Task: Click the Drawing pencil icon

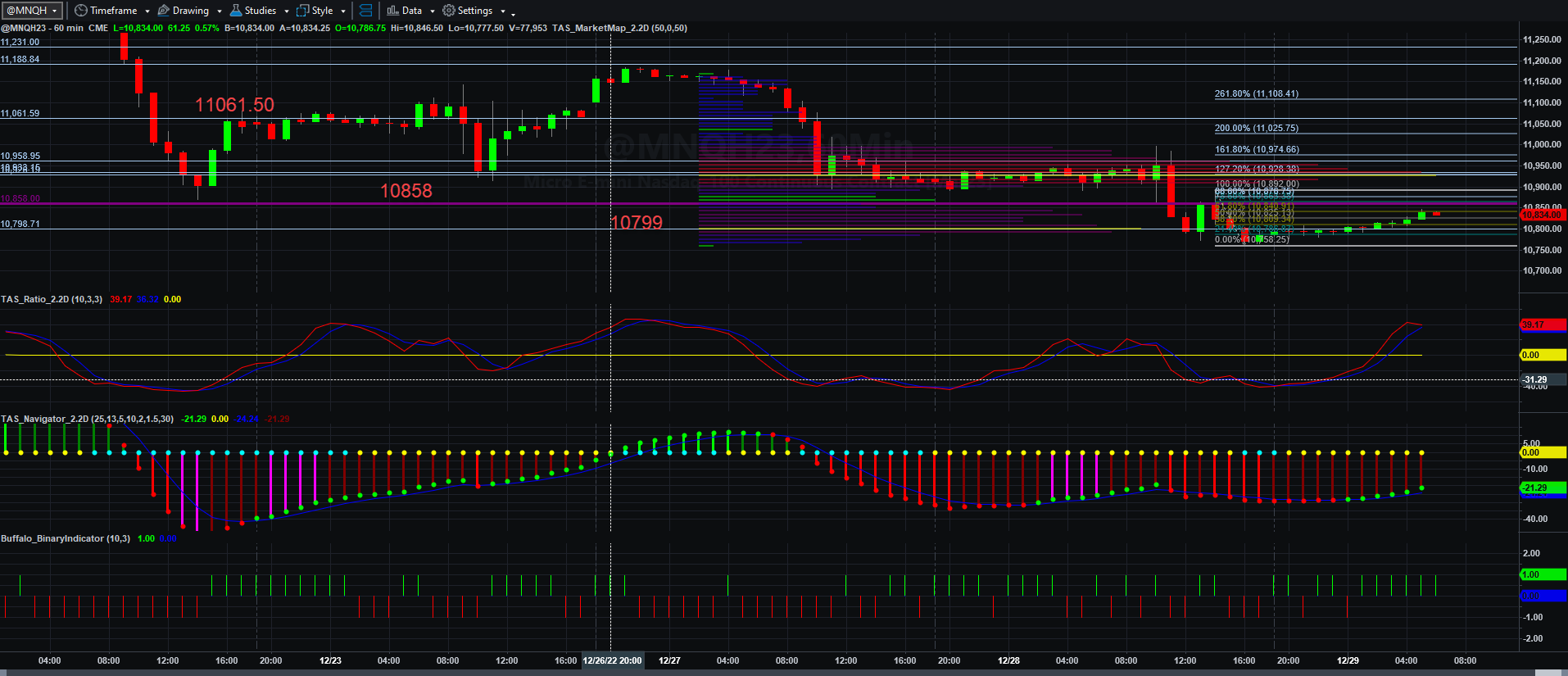Action: point(163,11)
